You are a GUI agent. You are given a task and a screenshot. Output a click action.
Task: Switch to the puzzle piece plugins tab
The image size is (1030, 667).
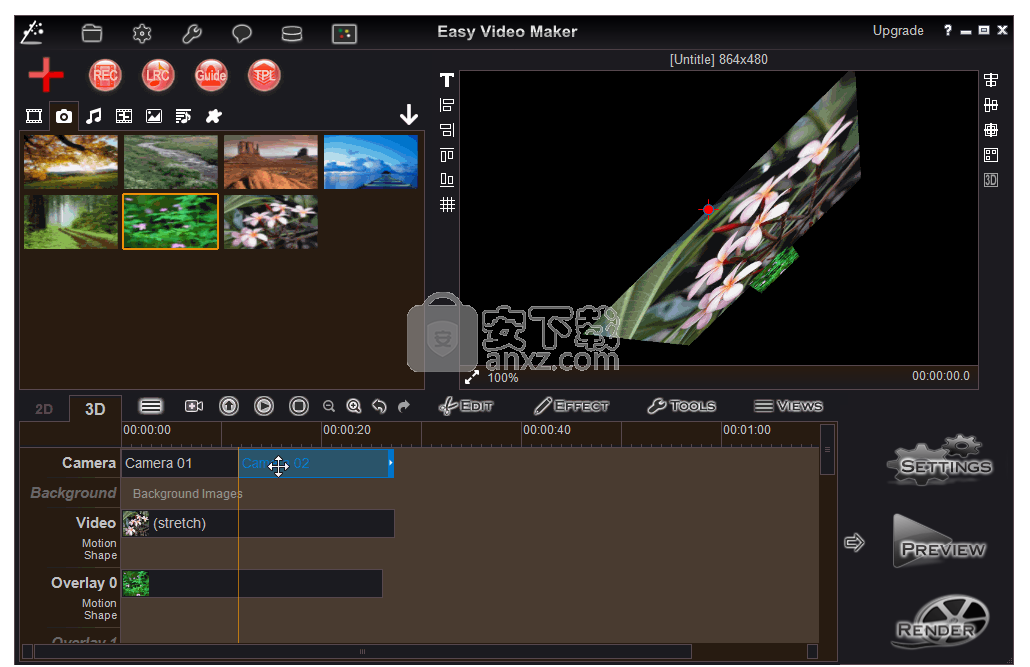(x=213, y=116)
